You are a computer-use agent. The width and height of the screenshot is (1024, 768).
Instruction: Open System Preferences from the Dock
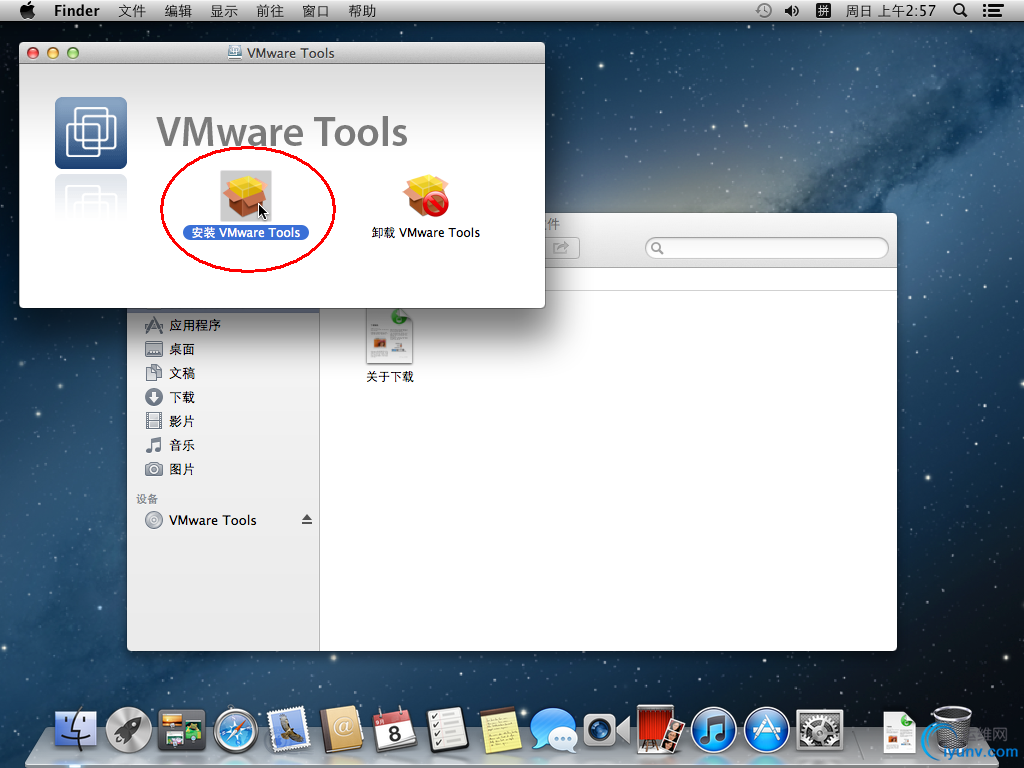[820, 729]
